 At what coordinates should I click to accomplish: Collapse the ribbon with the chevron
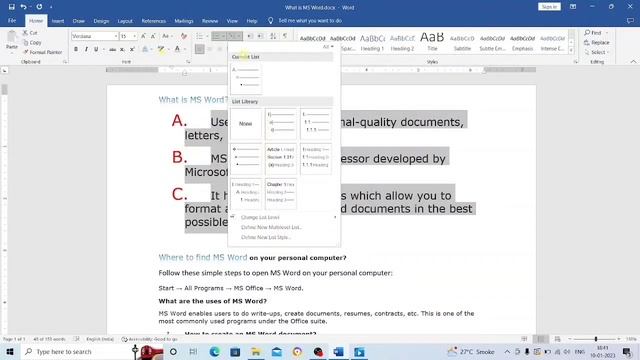click(x=633, y=62)
